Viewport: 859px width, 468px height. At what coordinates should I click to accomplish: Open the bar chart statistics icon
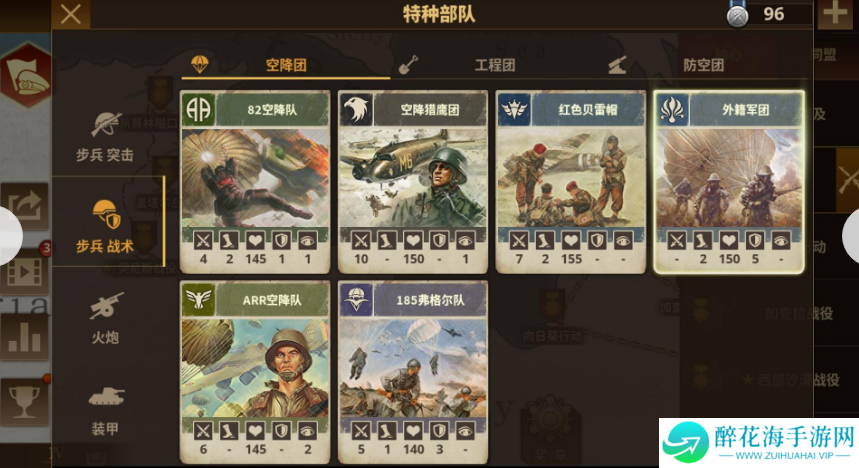(x=24, y=336)
